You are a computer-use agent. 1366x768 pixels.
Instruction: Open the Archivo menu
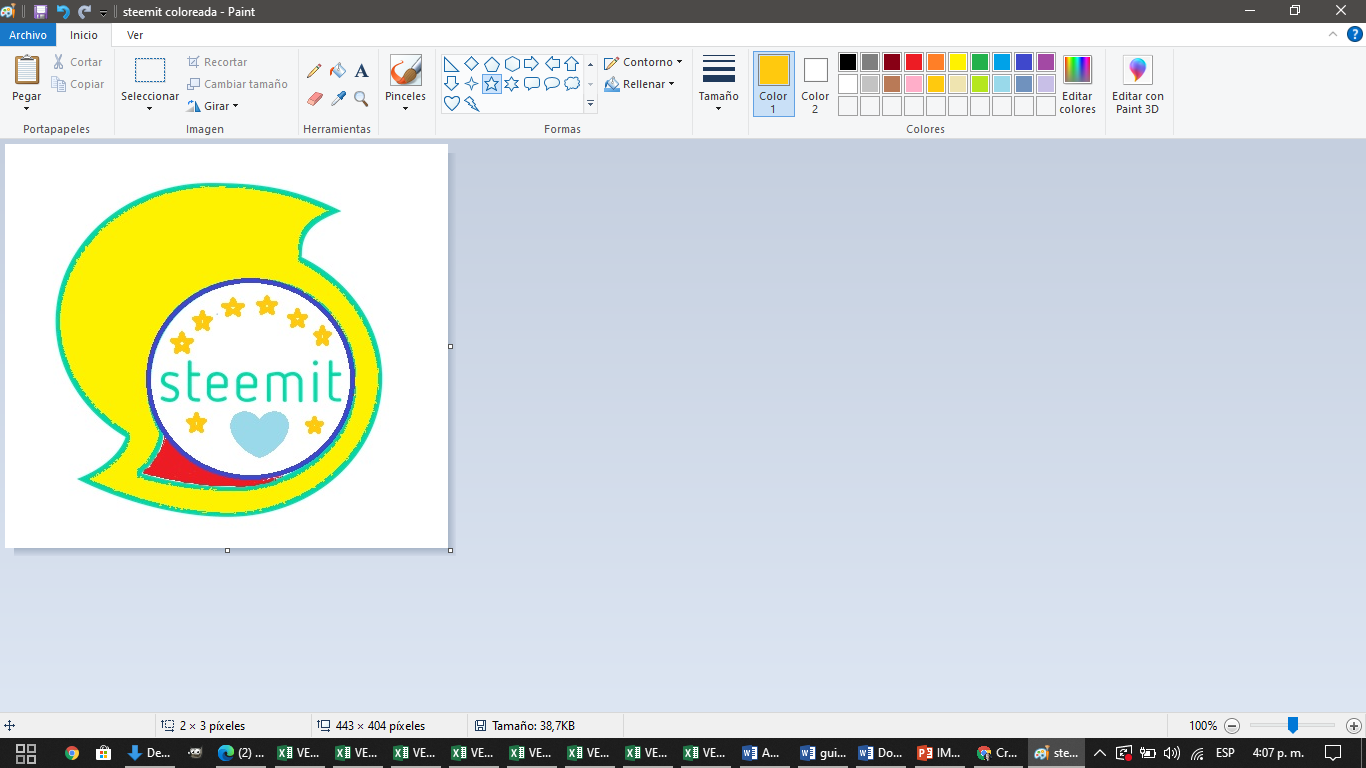[28, 35]
